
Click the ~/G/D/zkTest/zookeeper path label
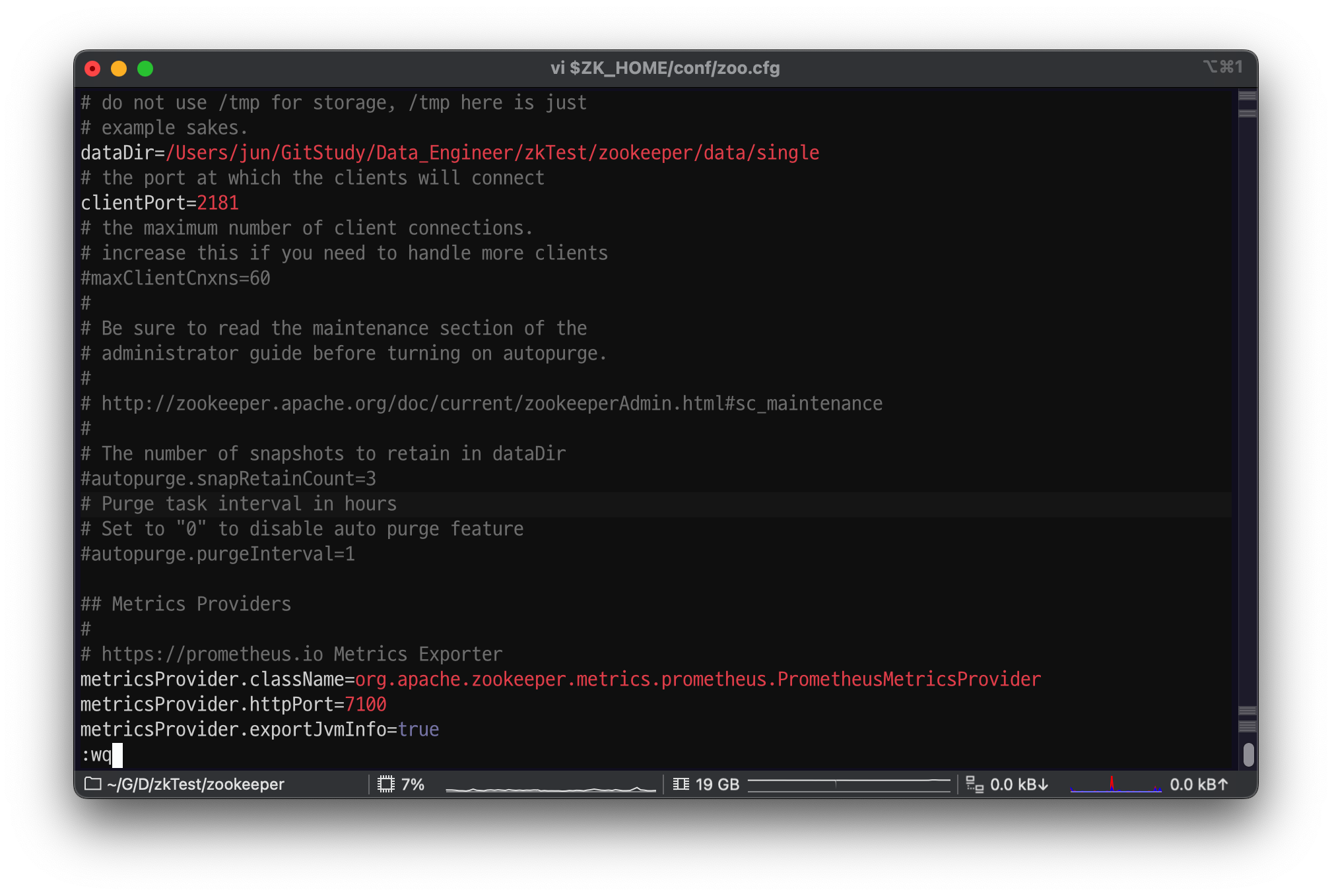pyautogui.click(x=195, y=784)
